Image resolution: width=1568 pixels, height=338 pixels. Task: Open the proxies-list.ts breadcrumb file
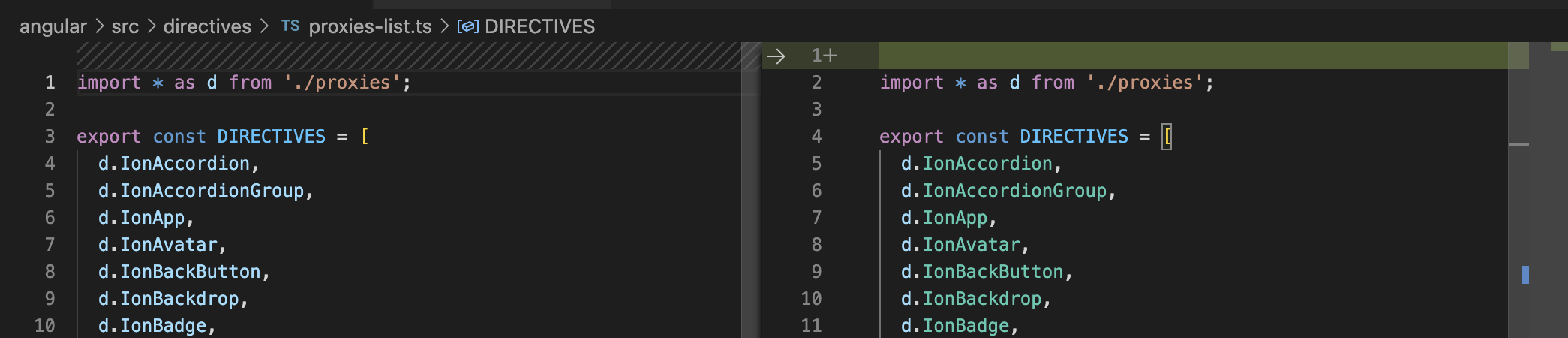(x=370, y=26)
